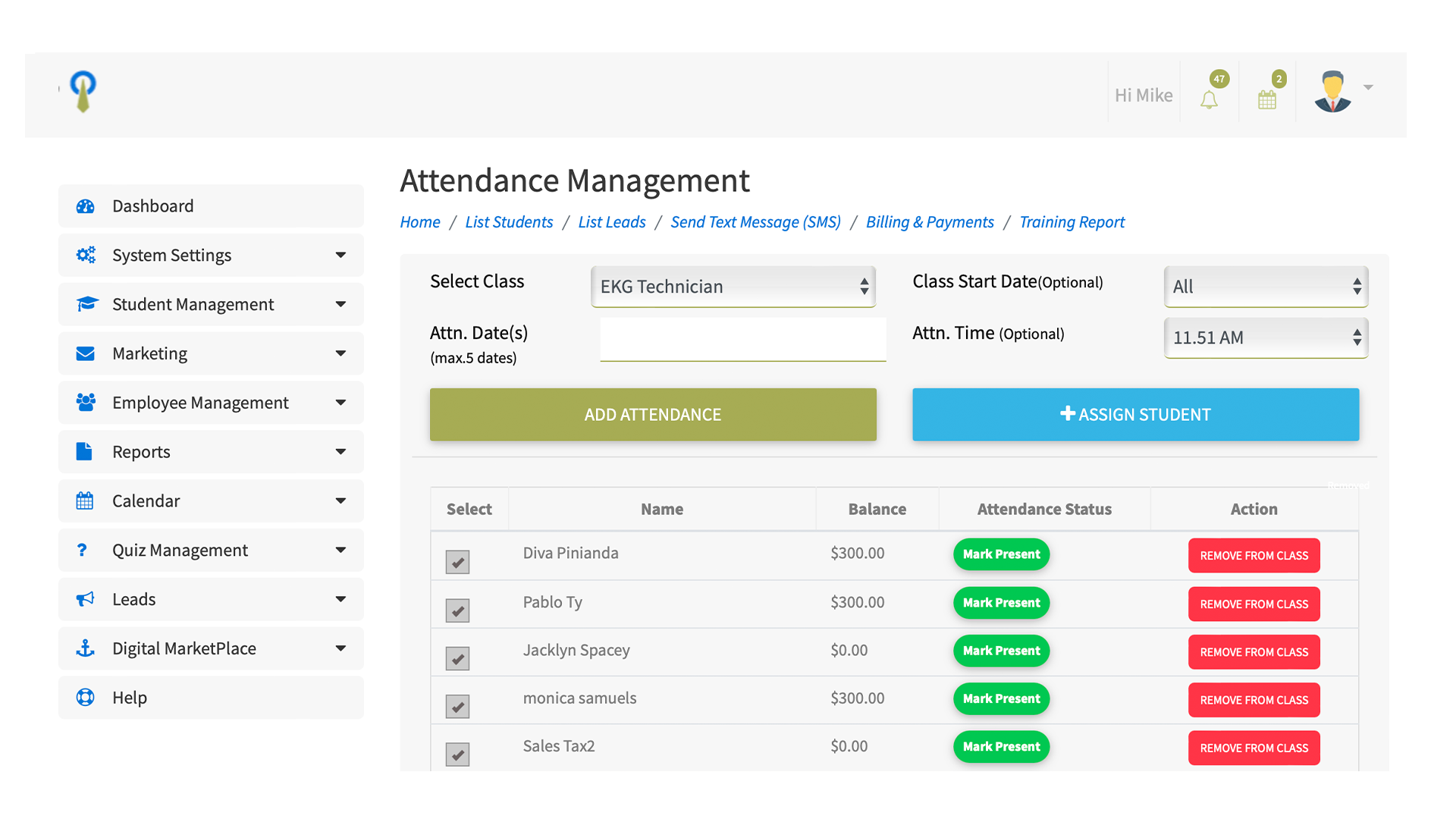Open the Select Class dropdown
This screenshot has width=1456, height=819.
point(733,287)
